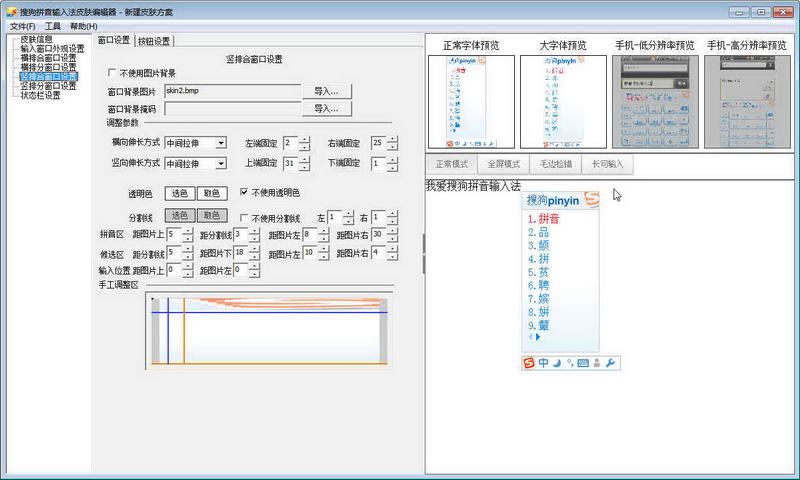Select 皮肤信息 in the tree

point(36,39)
